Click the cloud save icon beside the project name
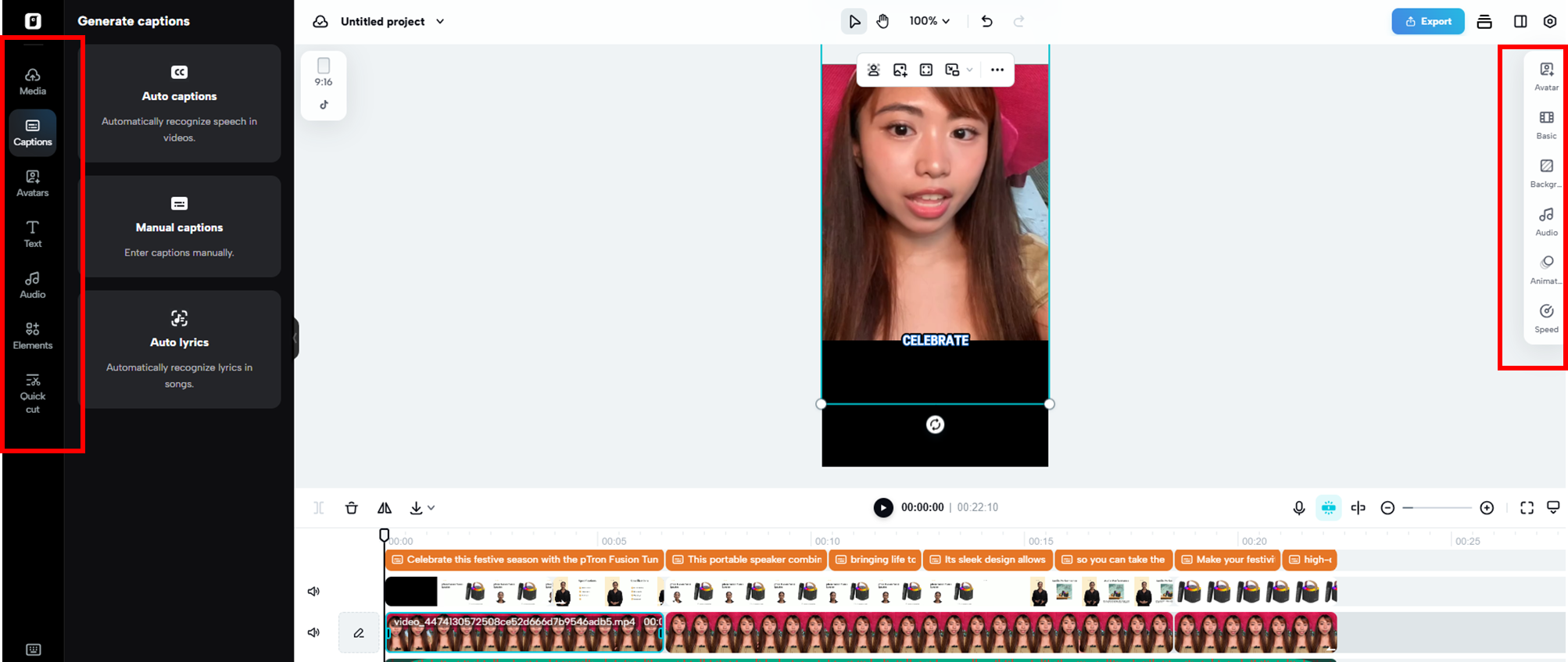 320,21
